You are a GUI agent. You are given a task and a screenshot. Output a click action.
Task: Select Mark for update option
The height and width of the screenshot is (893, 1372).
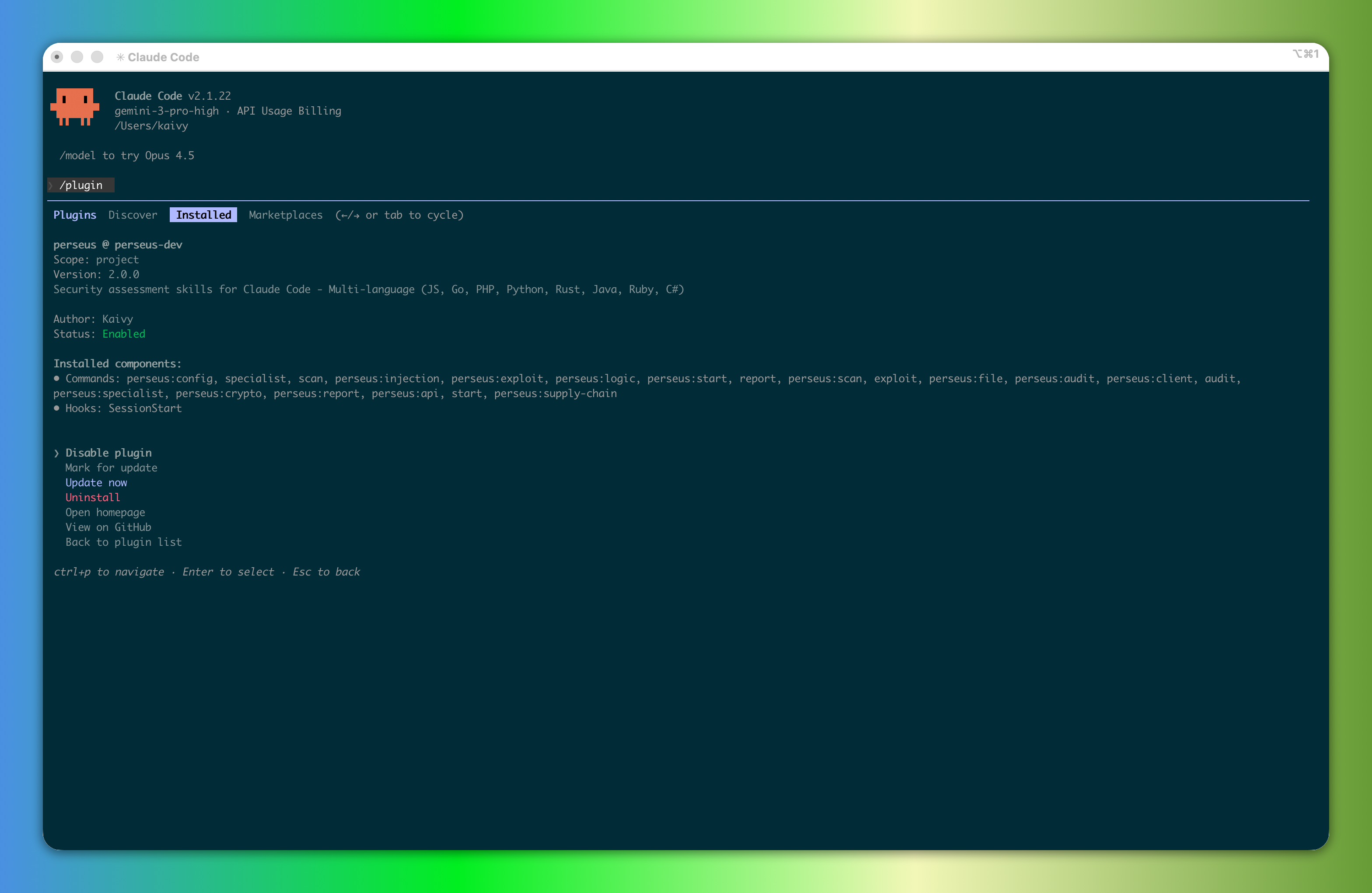pos(111,468)
